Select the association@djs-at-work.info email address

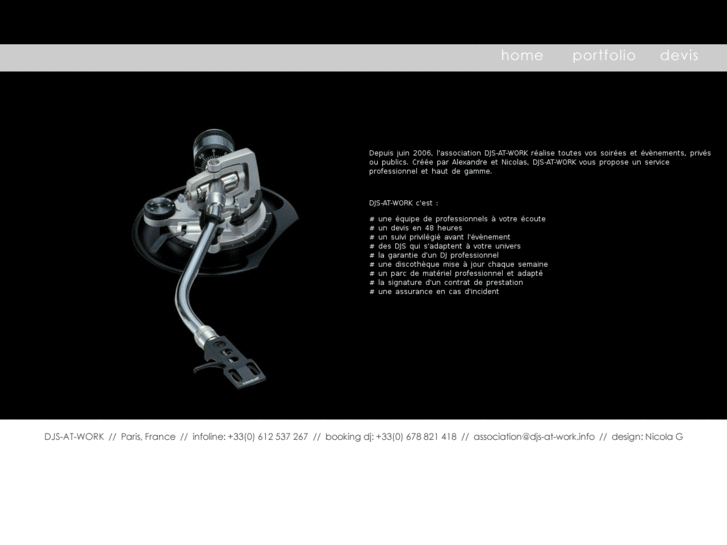534,436
